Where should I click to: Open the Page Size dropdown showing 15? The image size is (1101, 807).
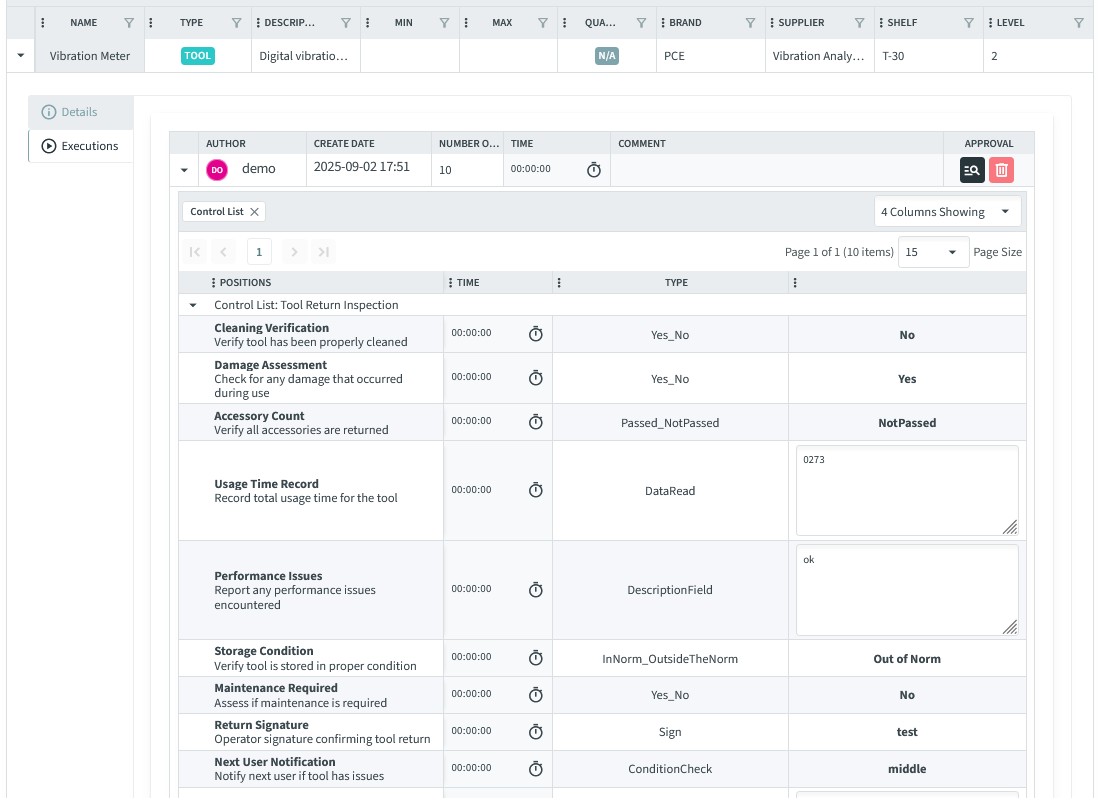tap(933, 252)
